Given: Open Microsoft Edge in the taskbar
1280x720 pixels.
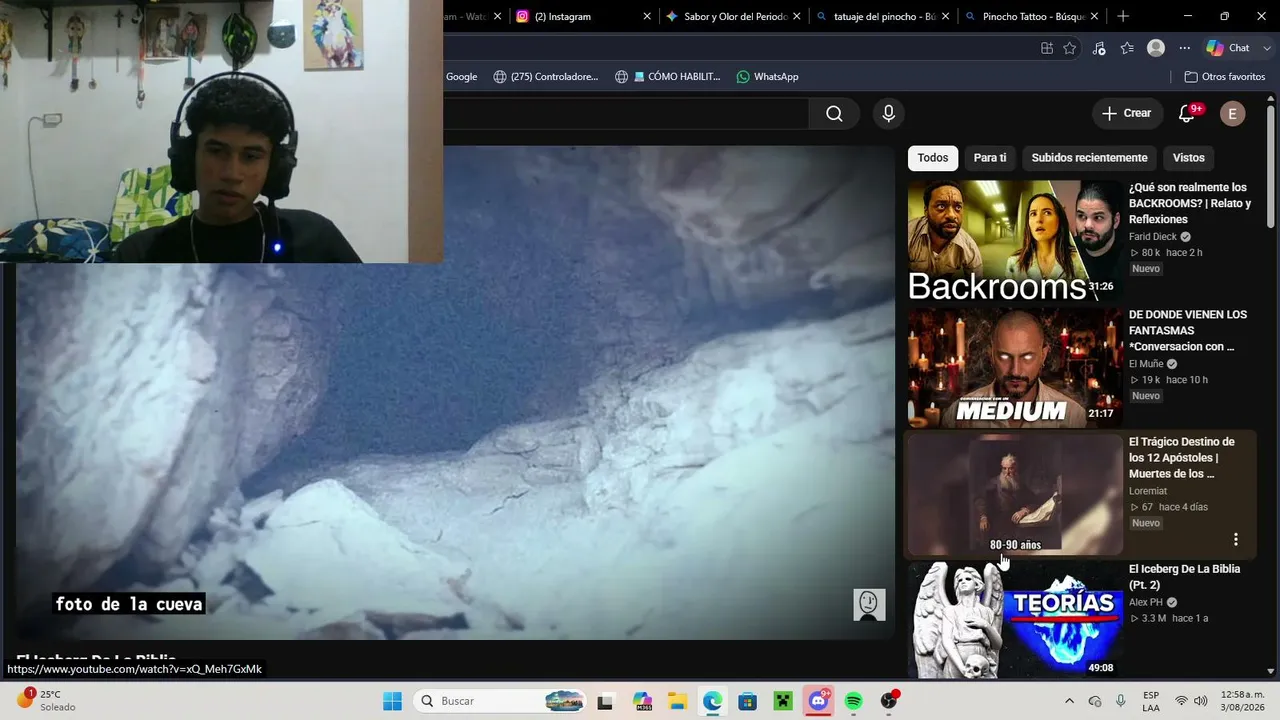Looking at the screenshot, I should click(x=712, y=702).
